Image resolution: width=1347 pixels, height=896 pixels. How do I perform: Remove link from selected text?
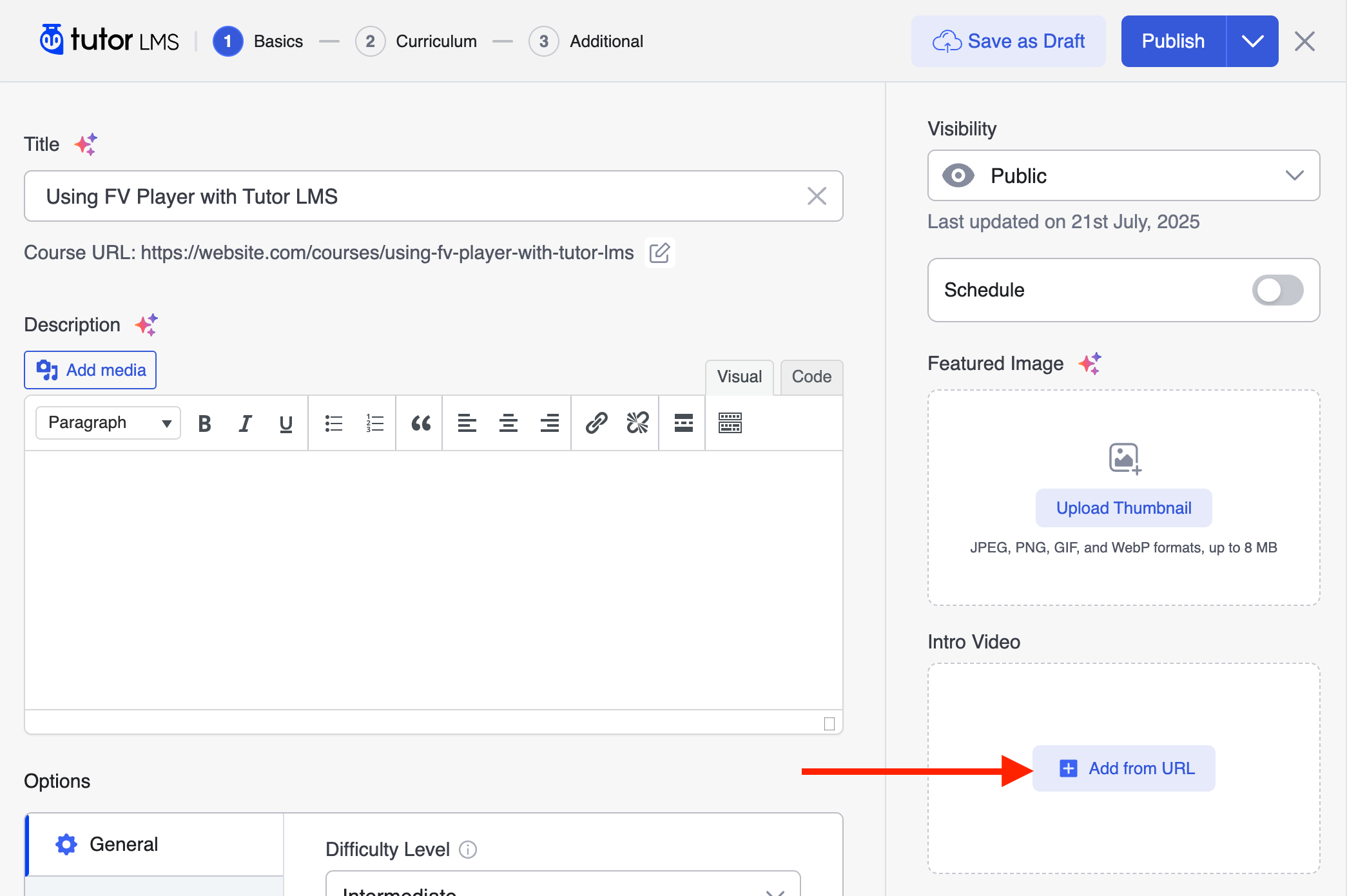click(638, 424)
